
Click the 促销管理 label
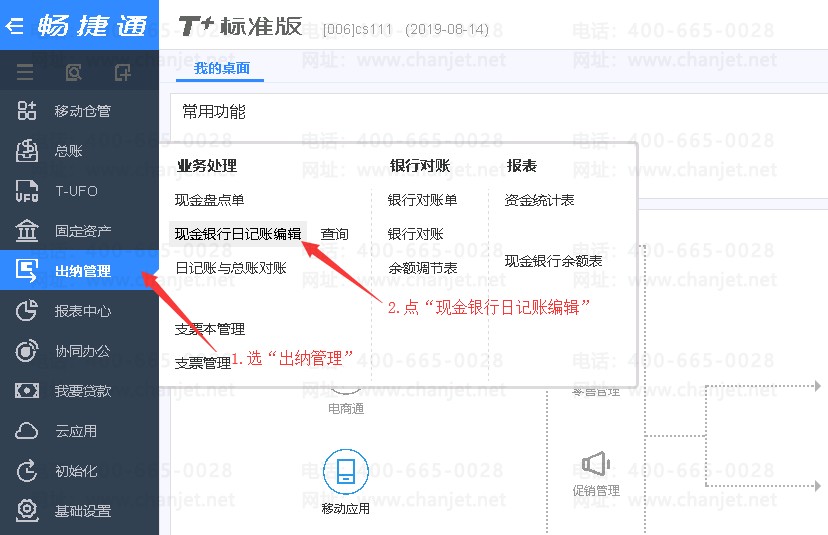[596, 491]
